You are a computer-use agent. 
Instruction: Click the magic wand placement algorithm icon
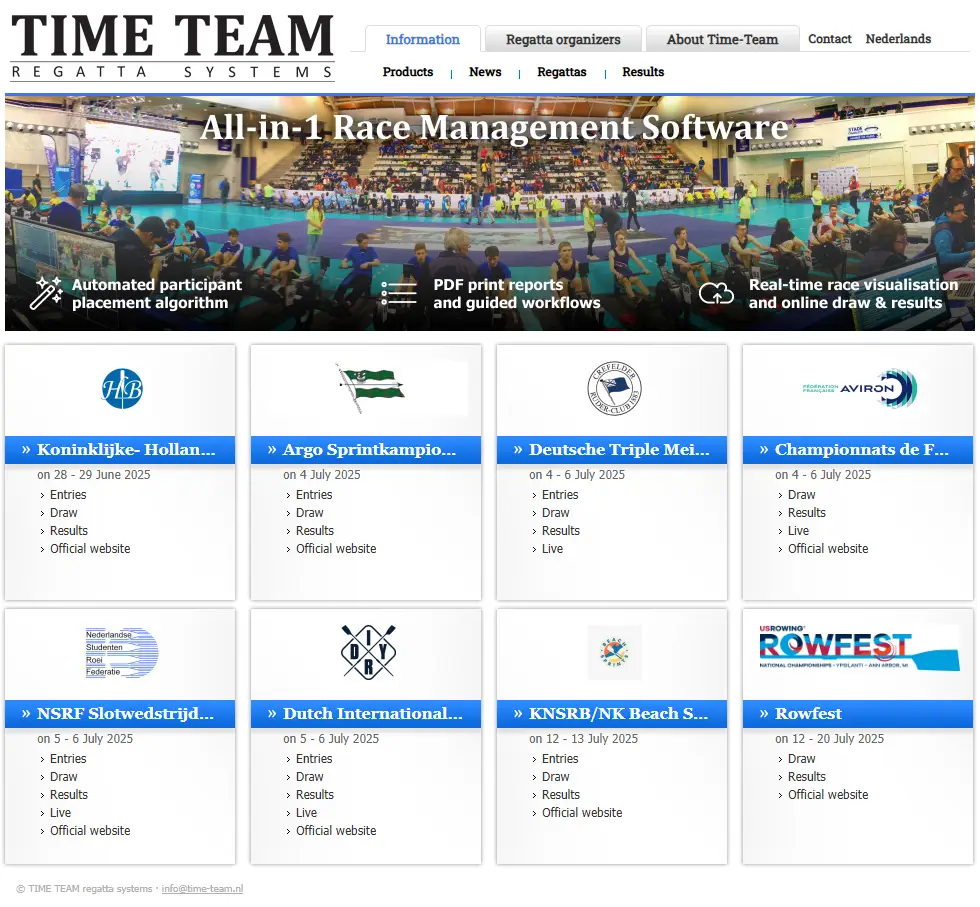pos(46,293)
